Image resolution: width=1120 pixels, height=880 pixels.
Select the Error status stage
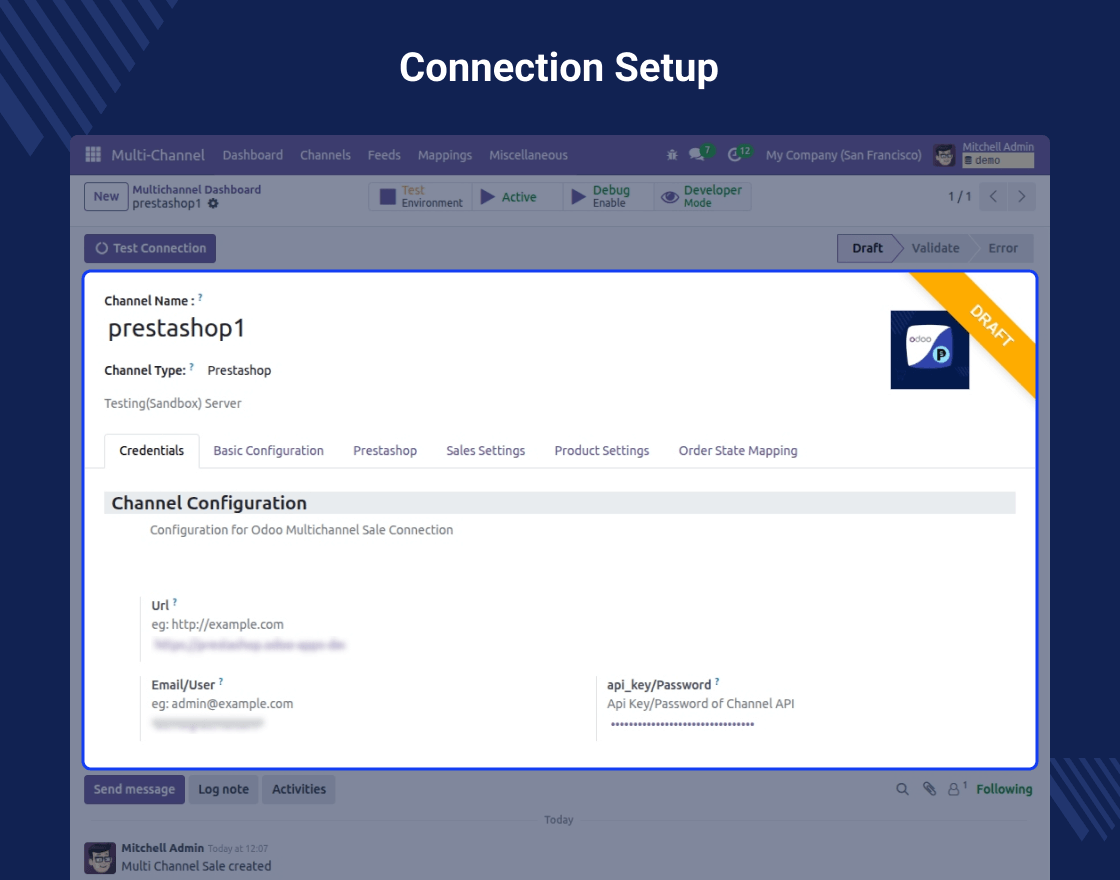(1003, 248)
